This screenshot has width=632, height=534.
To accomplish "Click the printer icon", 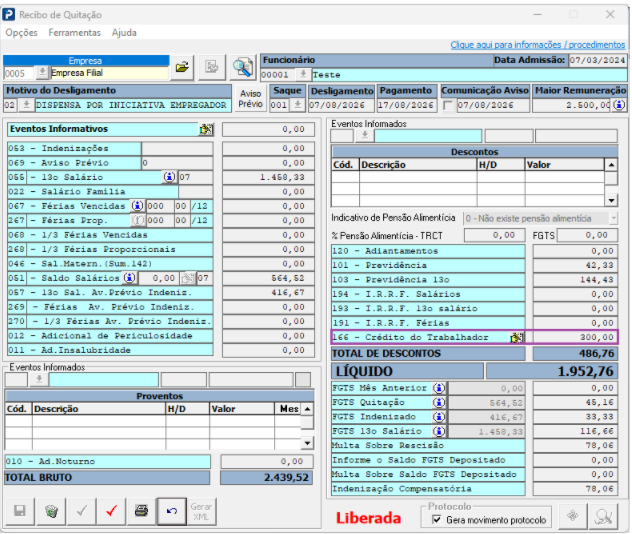I will click(141, 511).
